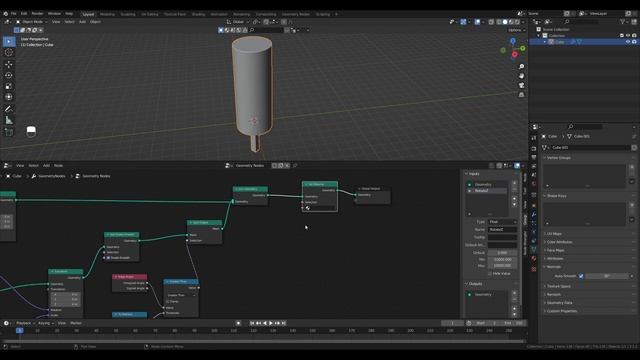The height and width of the screenshot is (360, 640).
Task: Switch to Modeling workspace tab
Action: [x=107, y=14]
